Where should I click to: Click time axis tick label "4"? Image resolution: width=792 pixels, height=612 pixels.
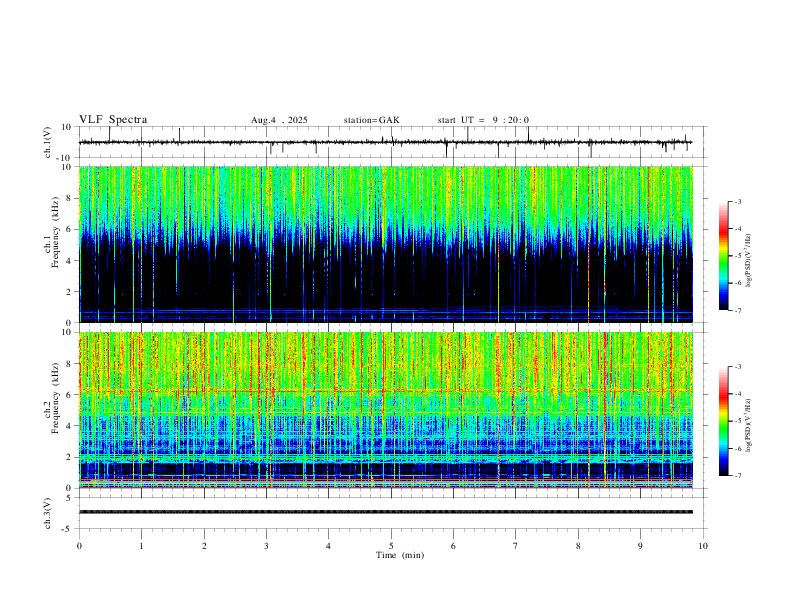click(x=329, y=546)
